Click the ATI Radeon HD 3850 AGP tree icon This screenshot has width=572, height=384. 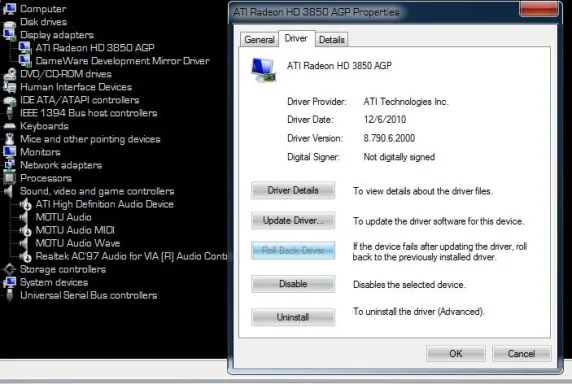tap(25, 48)
